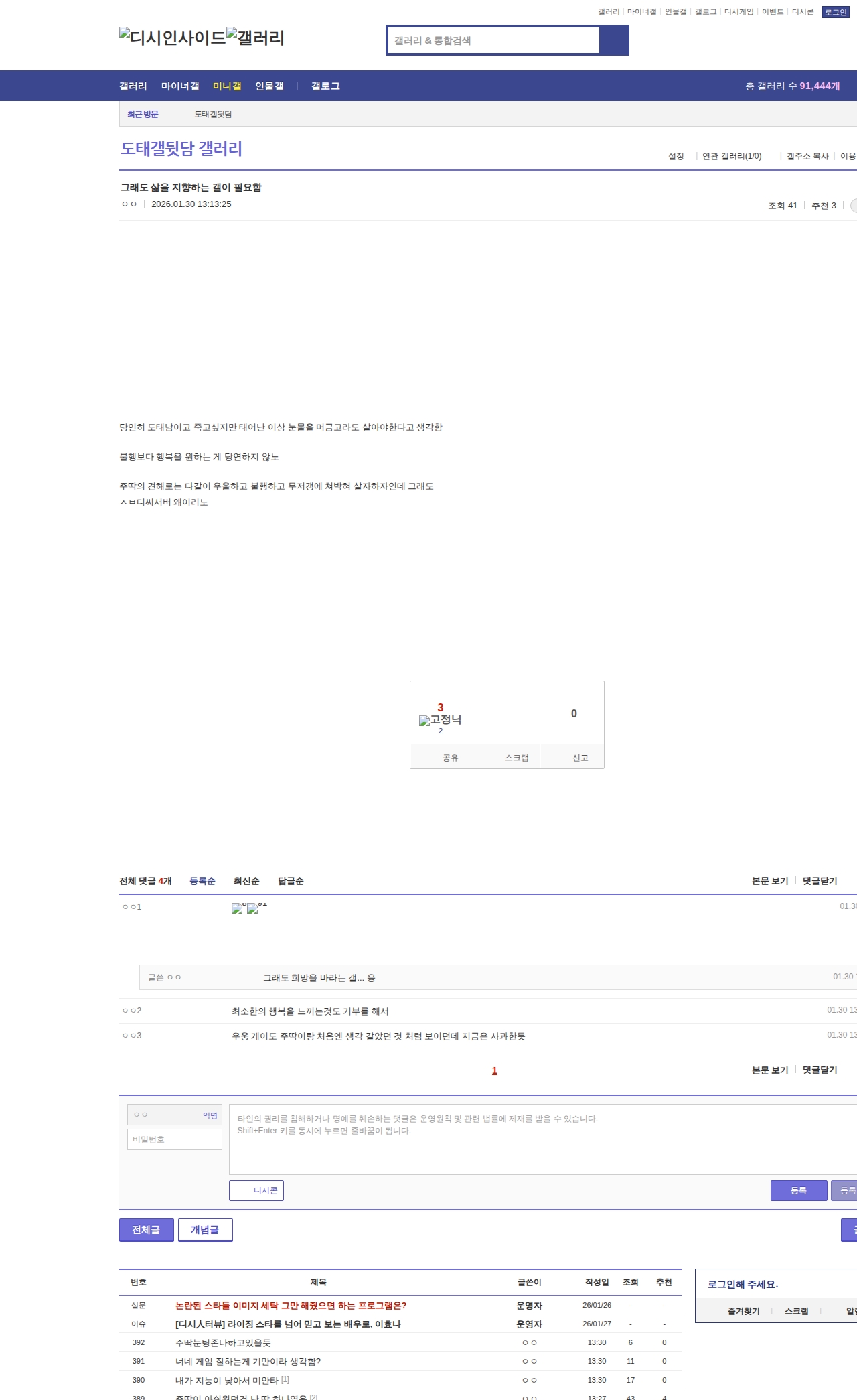Open the gallery 설정 menu
The height and width of the screenshot is (1400, 857).
click(x=676, y=156)
